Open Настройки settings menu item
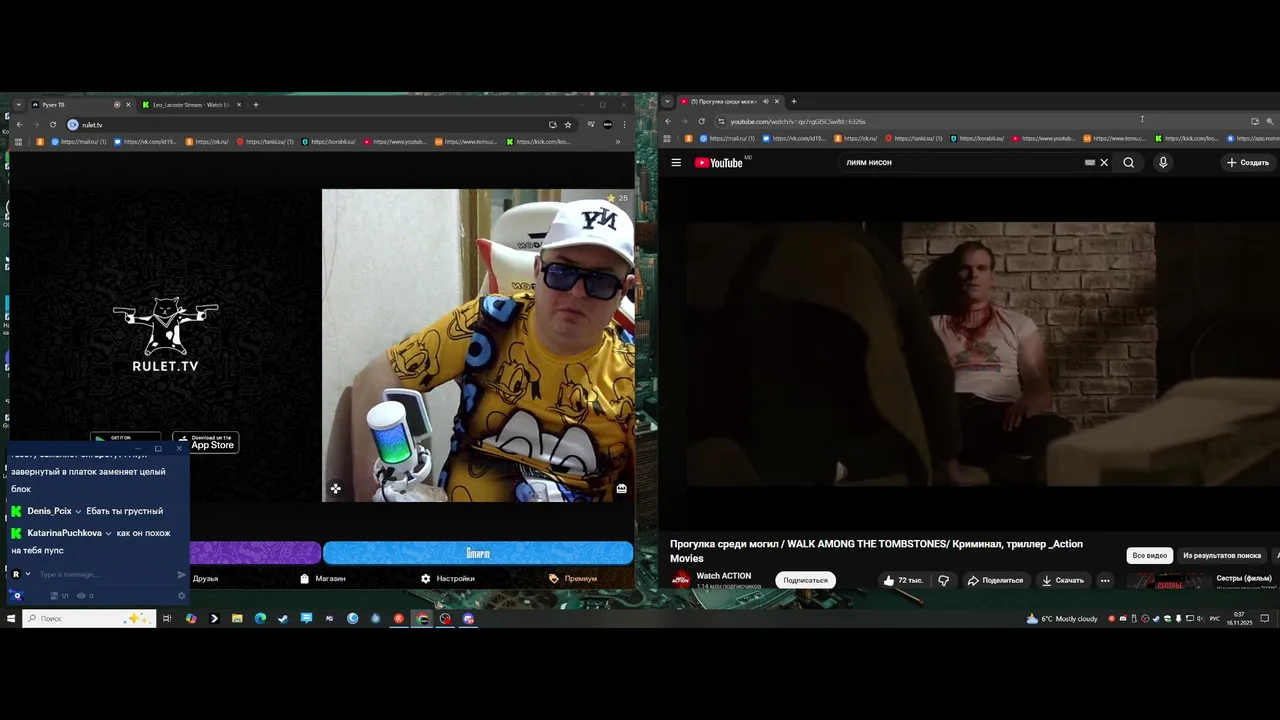Image resolution: width=1280 pixels, height=720 pixels. (448, 578)
